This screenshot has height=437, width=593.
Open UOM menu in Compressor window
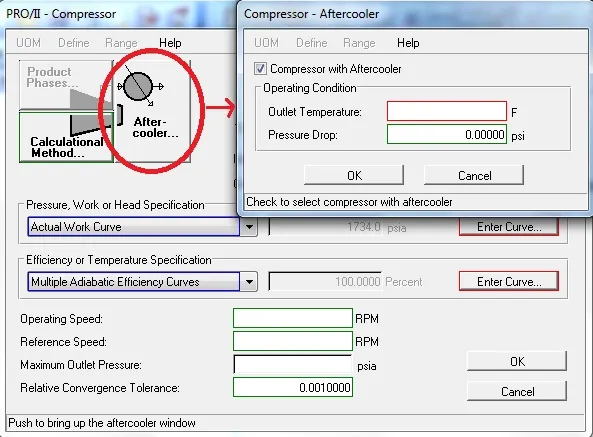tap(28, 43)
